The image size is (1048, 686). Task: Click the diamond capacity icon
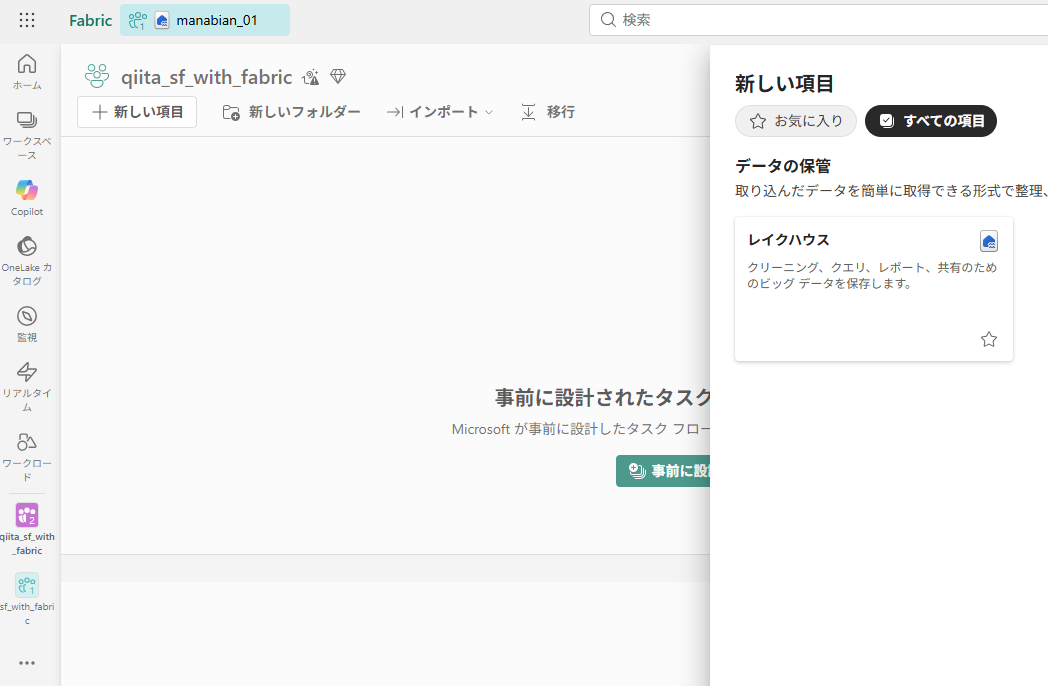pyautogui.click(x=338, y=76)
